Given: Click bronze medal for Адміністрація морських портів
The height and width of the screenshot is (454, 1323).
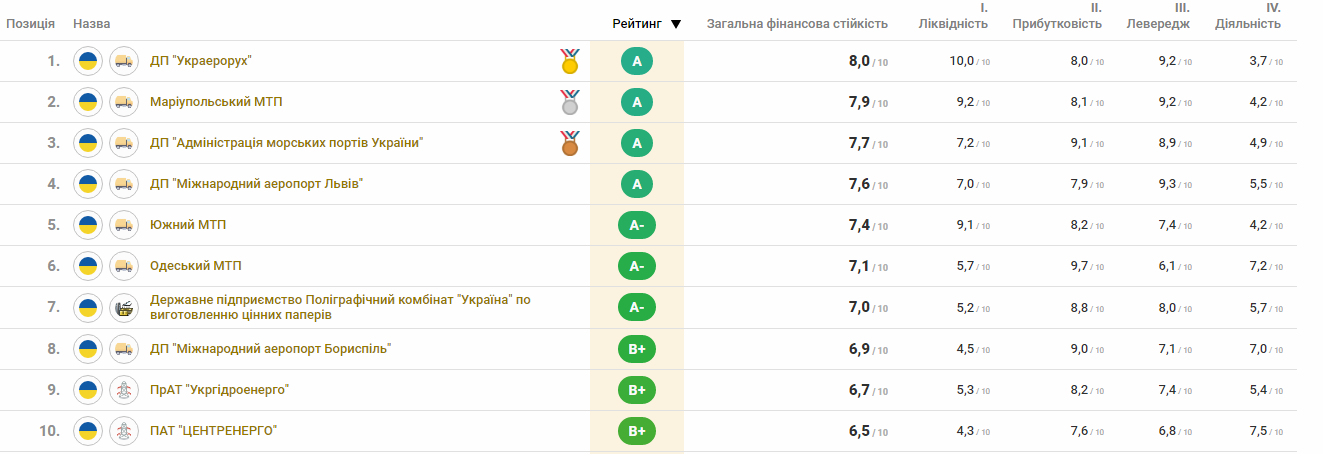Looking at the screenshot, I should point(569,144).
